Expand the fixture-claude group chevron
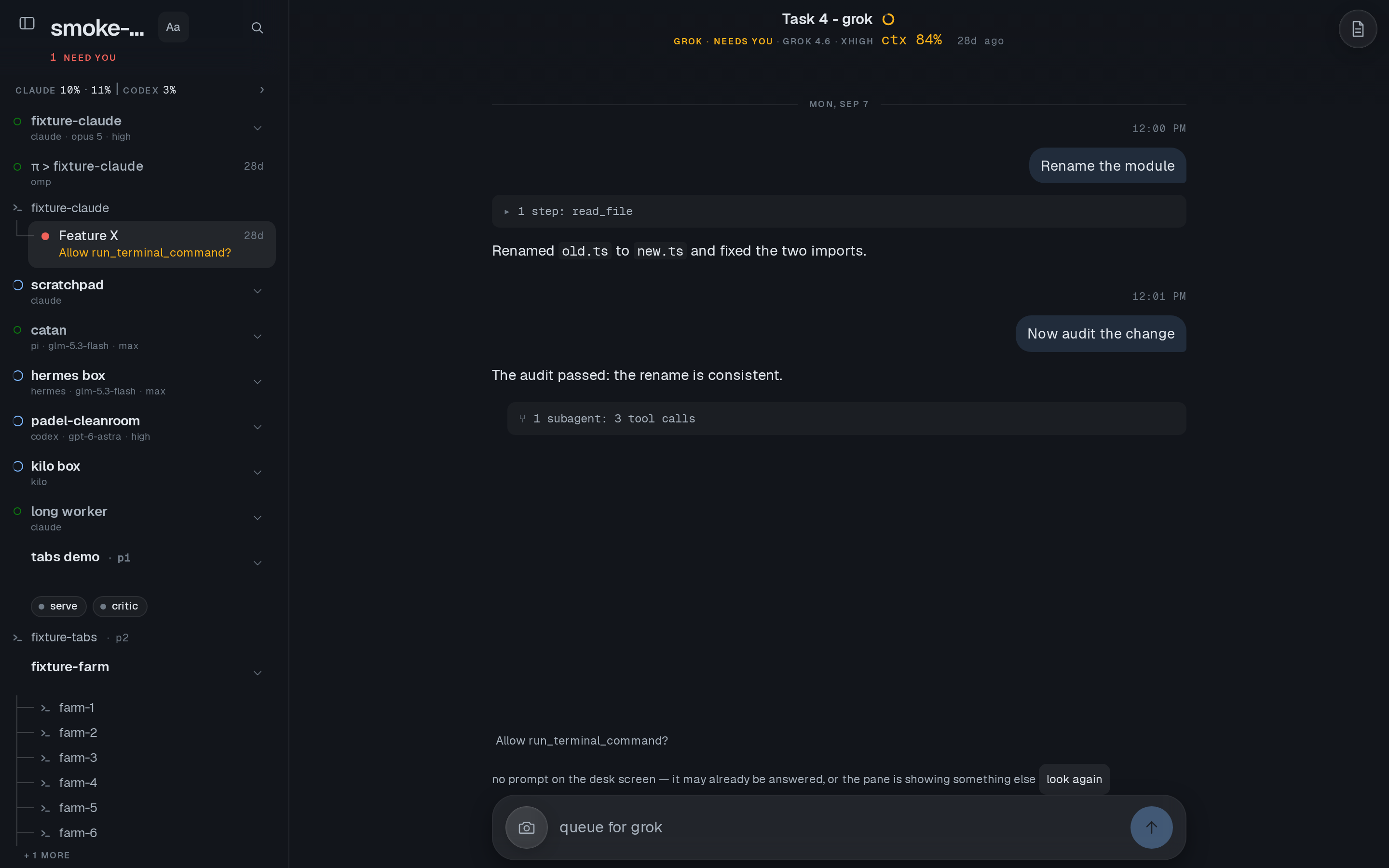 pos(258,128)
